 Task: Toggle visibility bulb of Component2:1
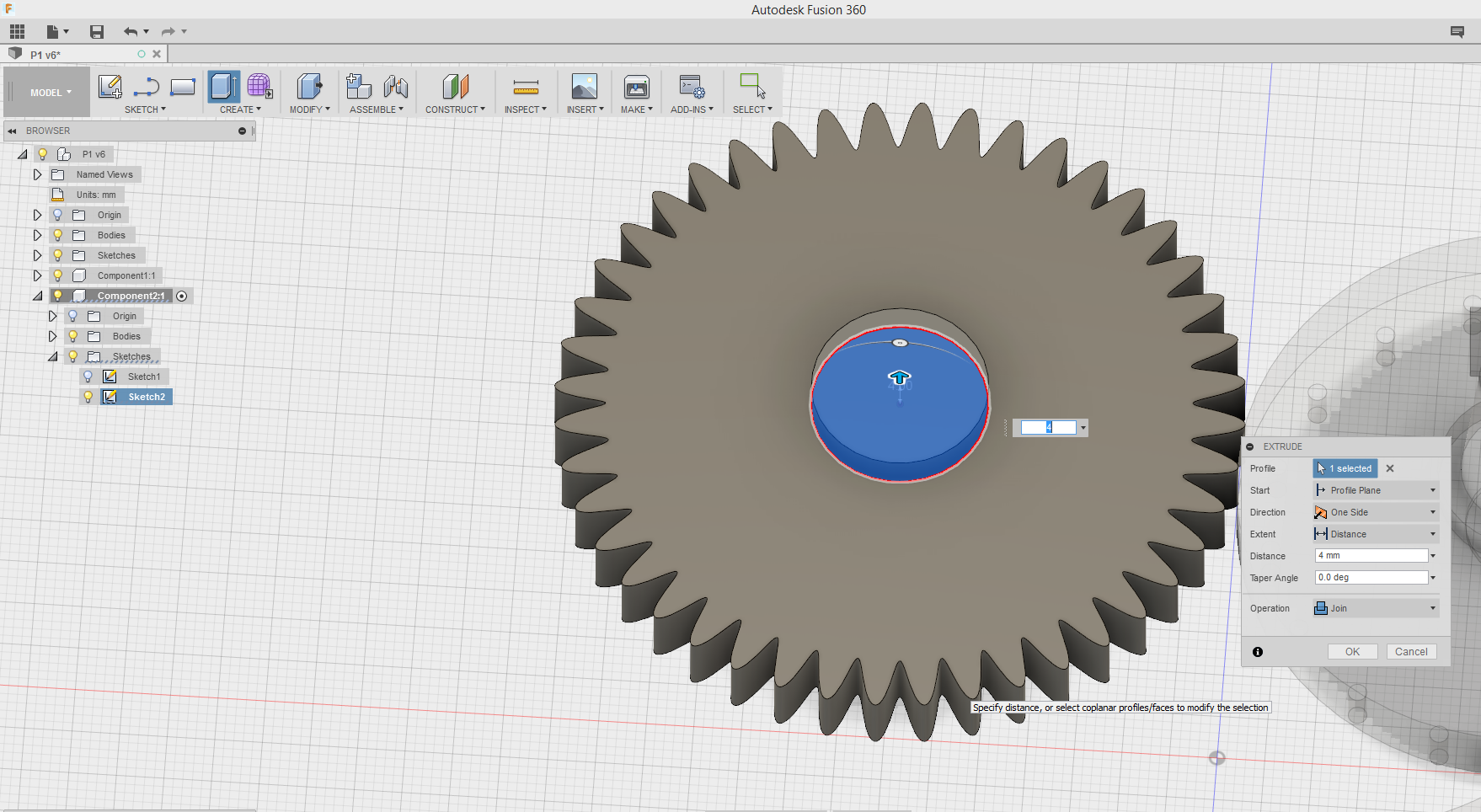[x=57, y=296]
